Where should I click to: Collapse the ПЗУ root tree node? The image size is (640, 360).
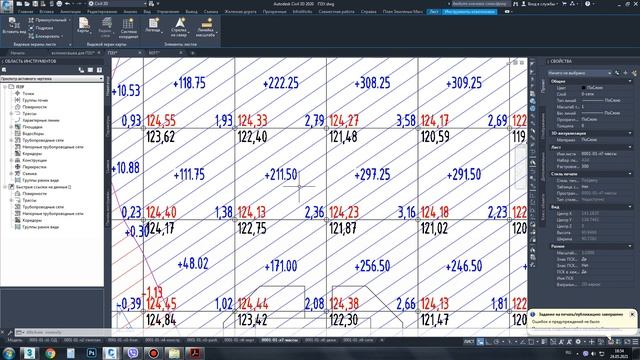[5, 87]
